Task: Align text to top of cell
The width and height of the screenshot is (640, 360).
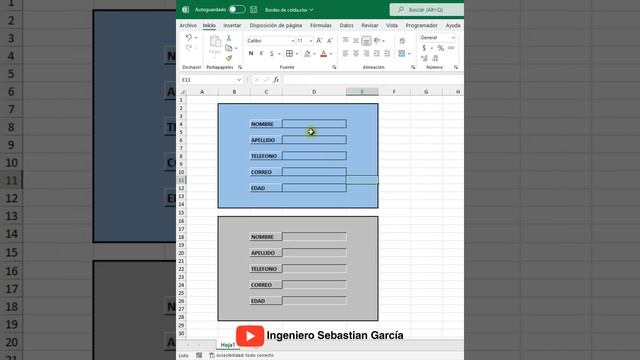Action: pyautogui.click(x=346, y=40)
